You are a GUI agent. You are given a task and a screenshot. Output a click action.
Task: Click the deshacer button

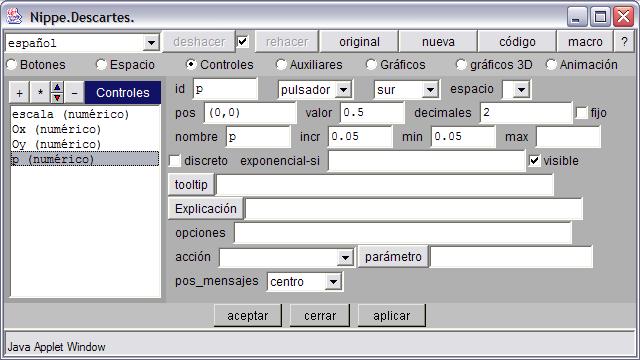[199, 42]
